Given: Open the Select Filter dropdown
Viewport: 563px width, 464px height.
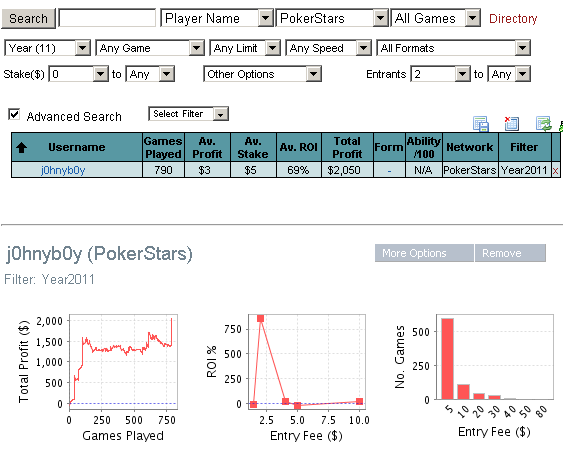Looking at the screenshot, I should pyautogui.click(x=189, y=114).
